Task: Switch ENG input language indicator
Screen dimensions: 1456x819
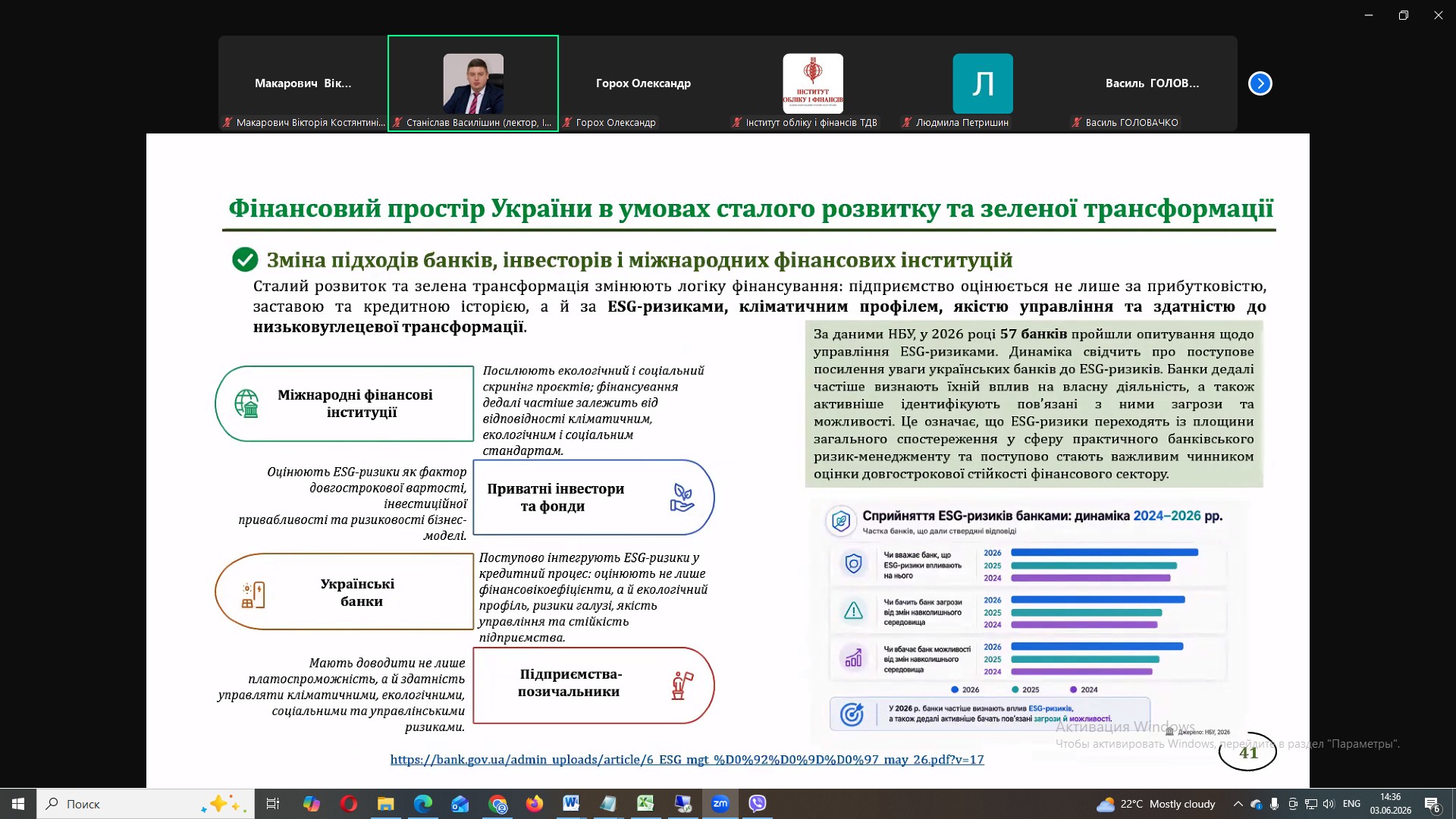Action: coord(1351,804)
